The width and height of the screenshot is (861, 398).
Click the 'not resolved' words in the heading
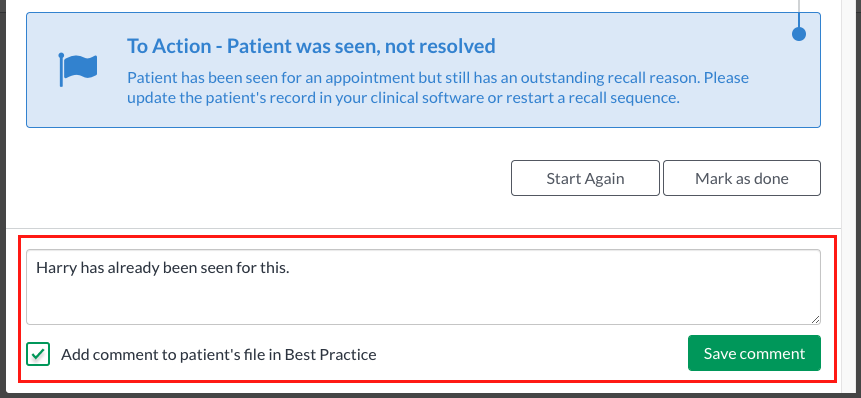[440, 46]
